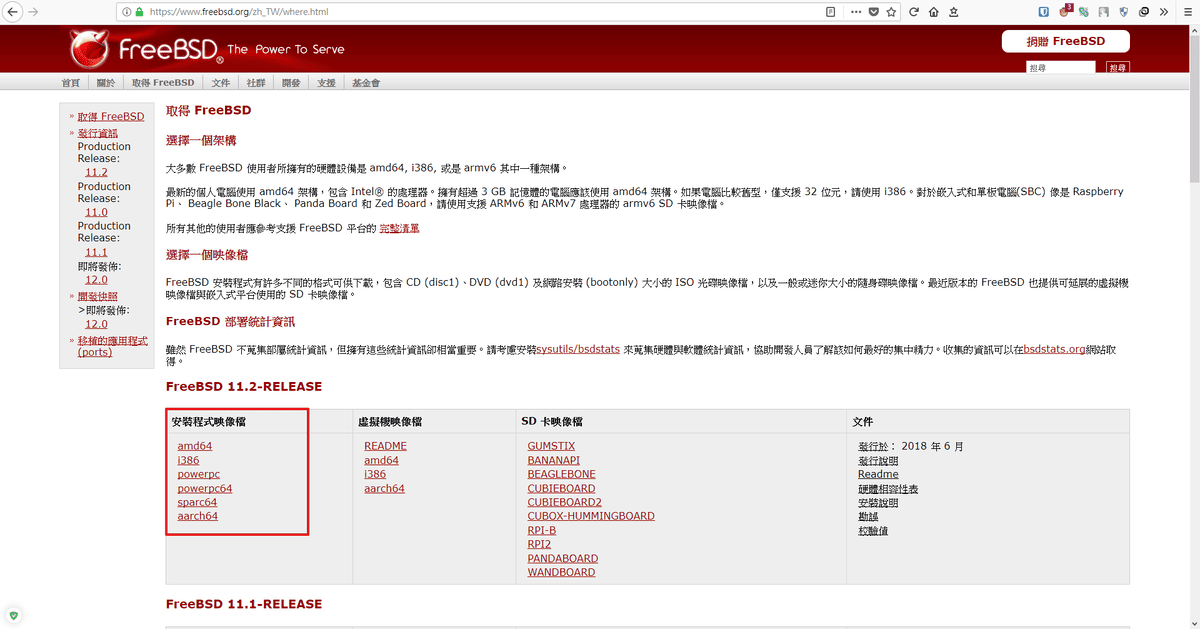
Task: Open the 取得 FreeBSD navigation tab
Action: pyautogui.click(x=163, y=83)
